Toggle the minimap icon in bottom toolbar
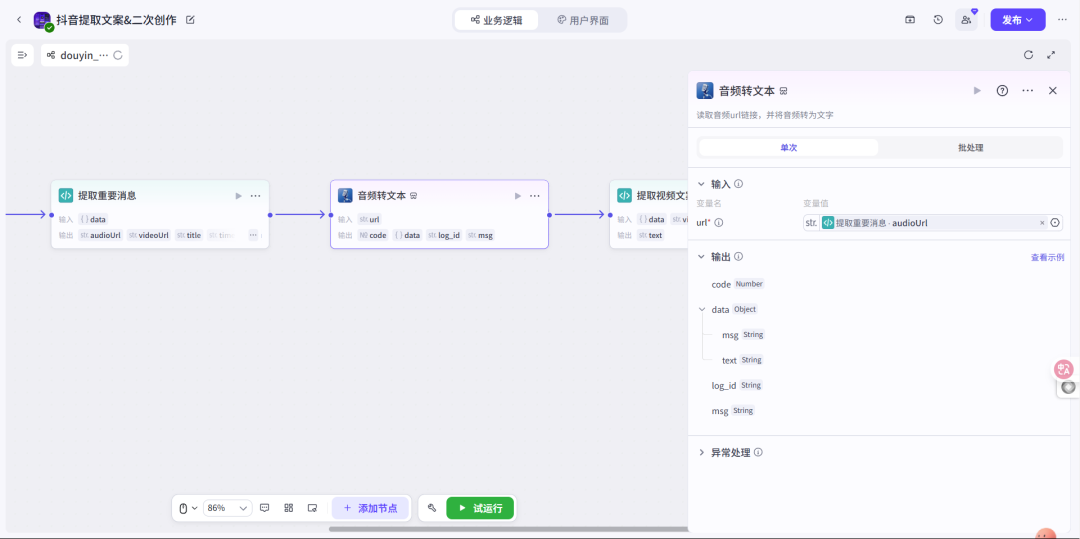 pyautogui.click(x=312, y=508)
